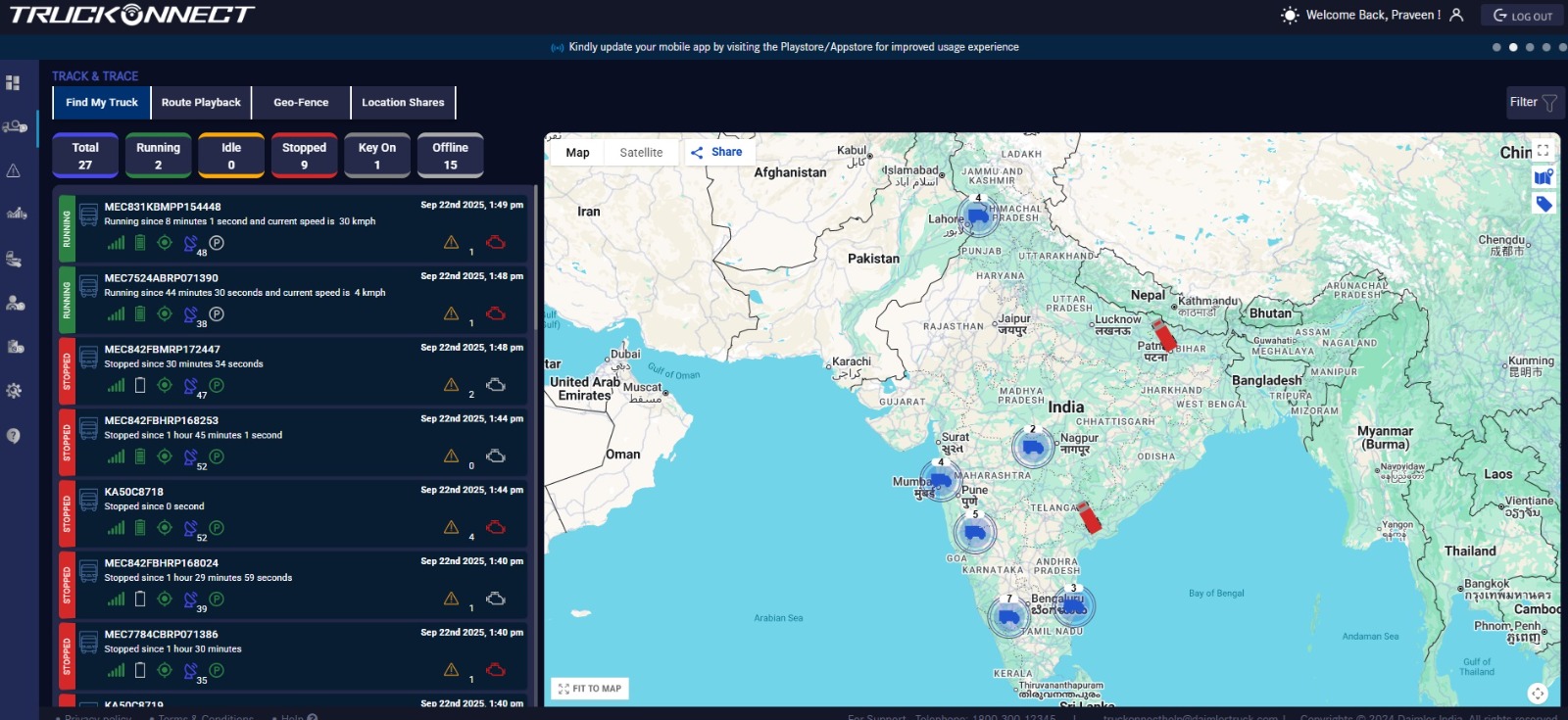This screenshot has width=1568, height=720.
Task: Click the alerts warning triangle in sidebar
Action: [14, 170]
